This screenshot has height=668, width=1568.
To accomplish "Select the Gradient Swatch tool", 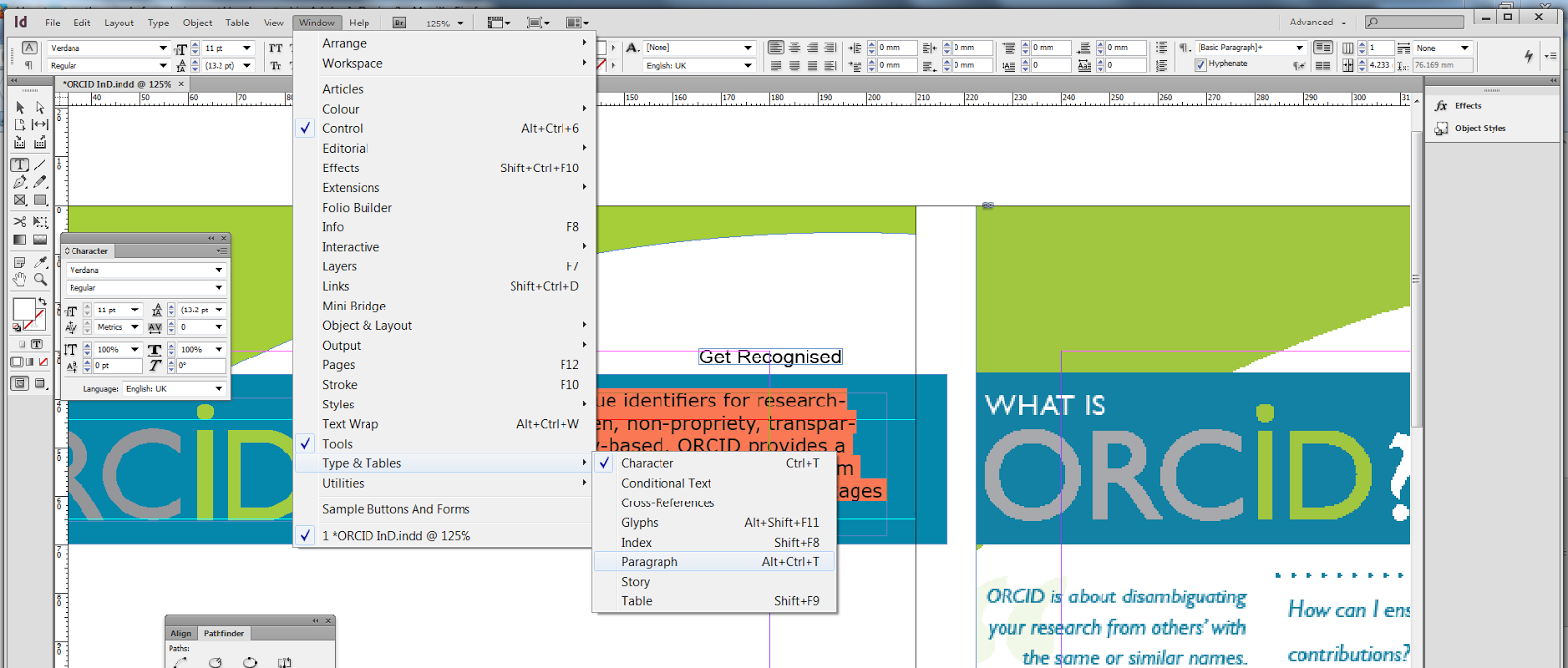I will (20, 240).
